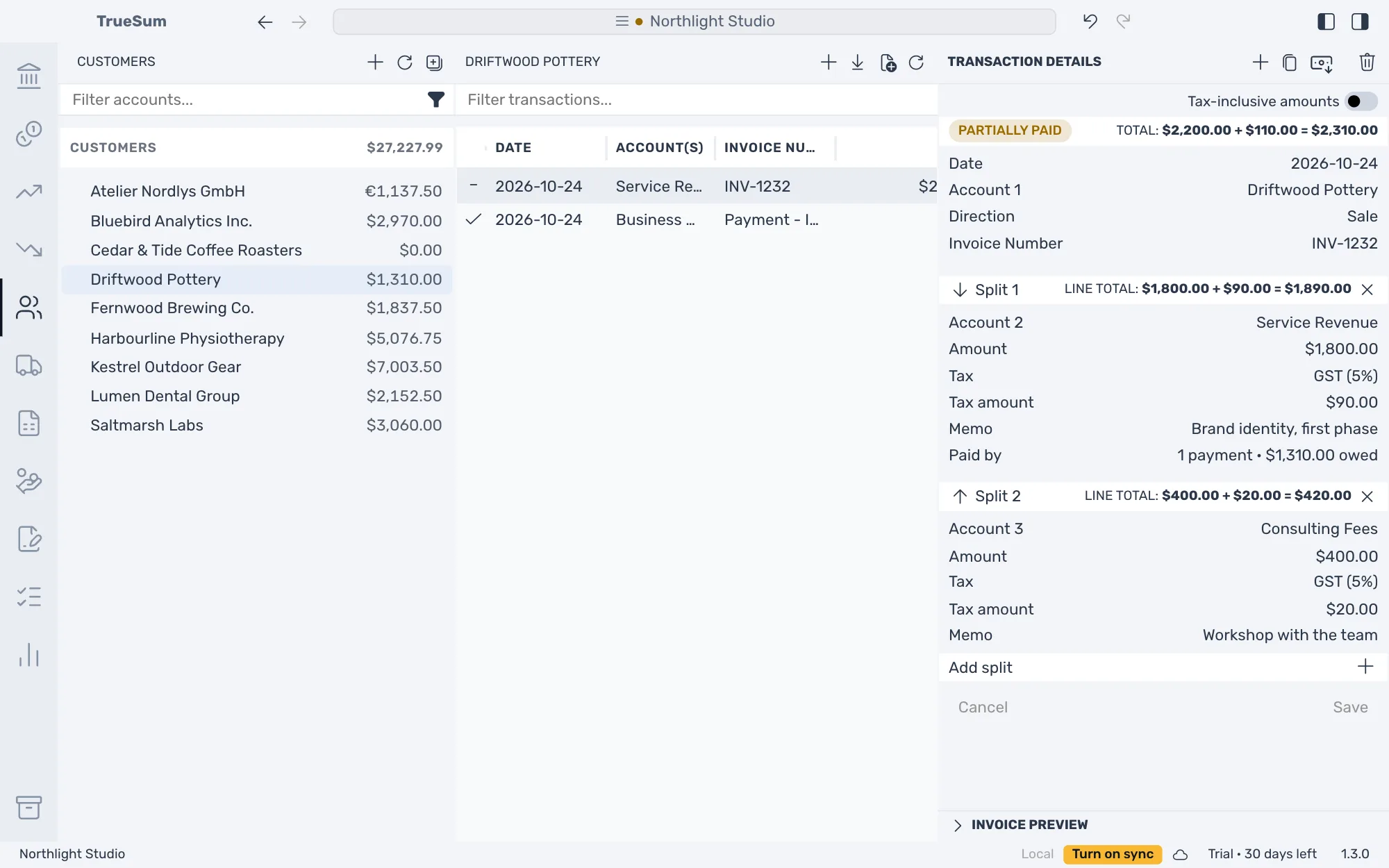Click the filter funnel icon in accounts
The image size is (1389, 868).
tap(435, 100)
